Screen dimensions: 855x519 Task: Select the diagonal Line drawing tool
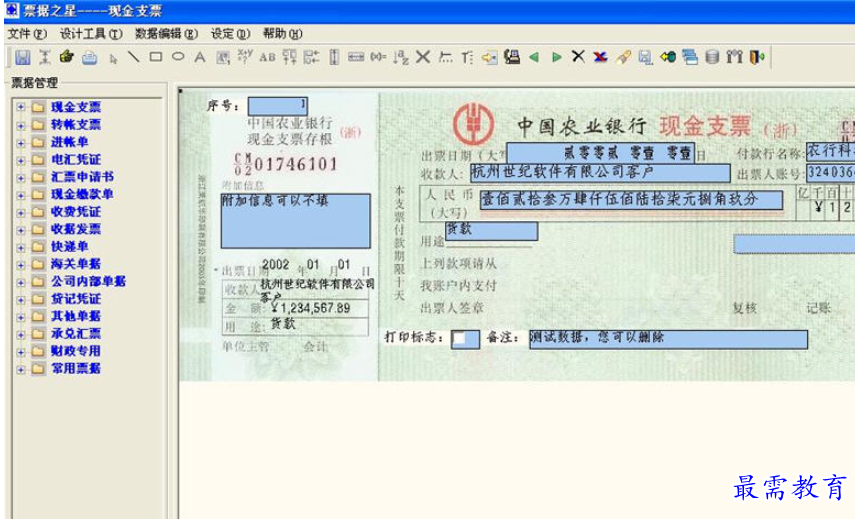(134, 57)
